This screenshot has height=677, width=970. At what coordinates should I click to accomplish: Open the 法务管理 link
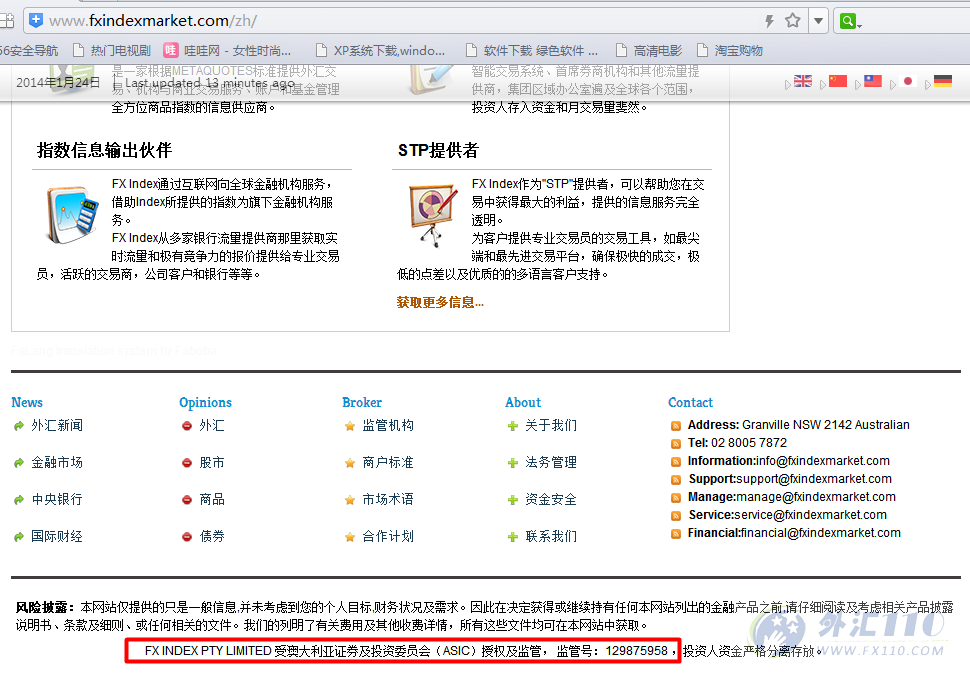coord(551,462)
